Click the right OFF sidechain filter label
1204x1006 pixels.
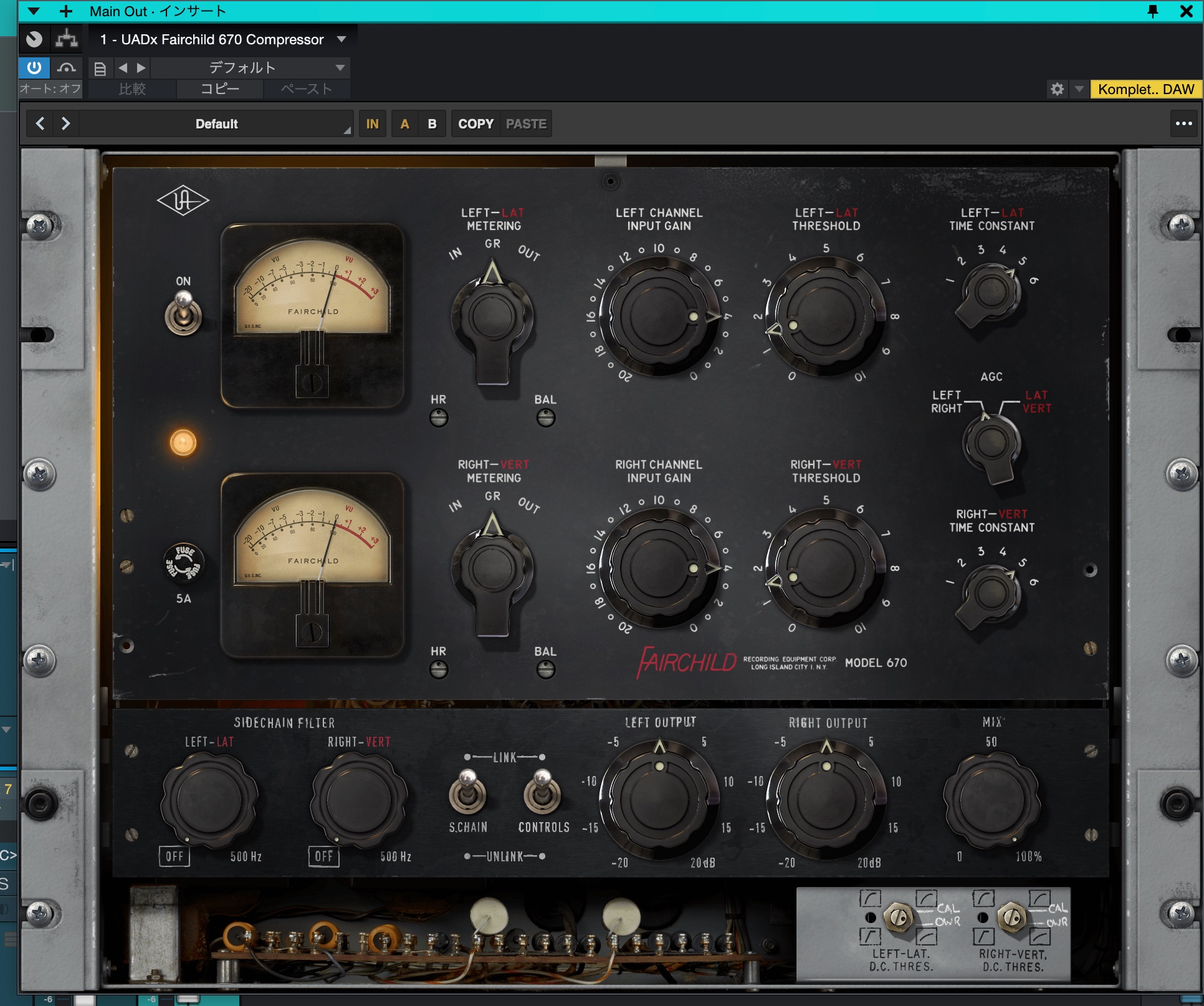324,856
